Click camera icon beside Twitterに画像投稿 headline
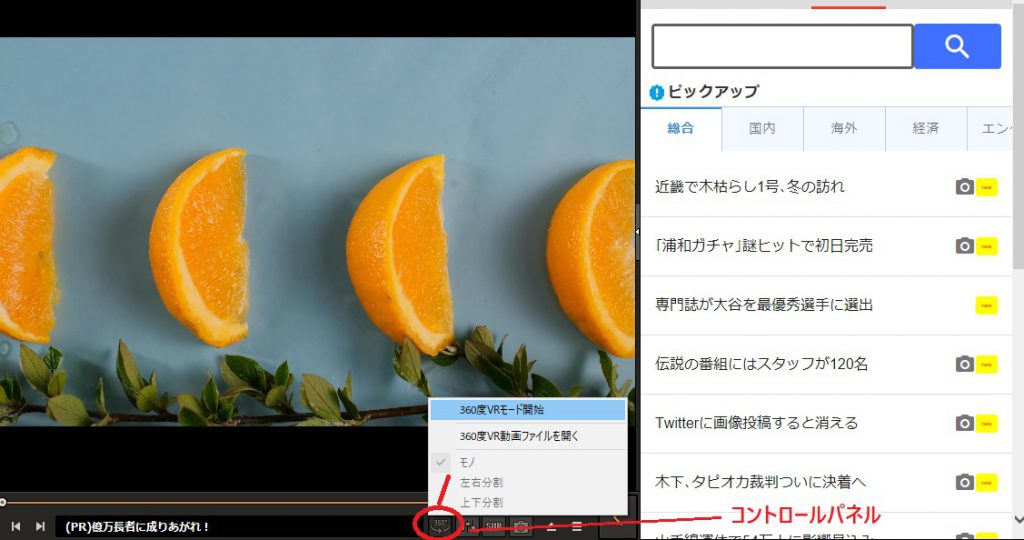Viewport: 1024px width, 540px height. 965,423
